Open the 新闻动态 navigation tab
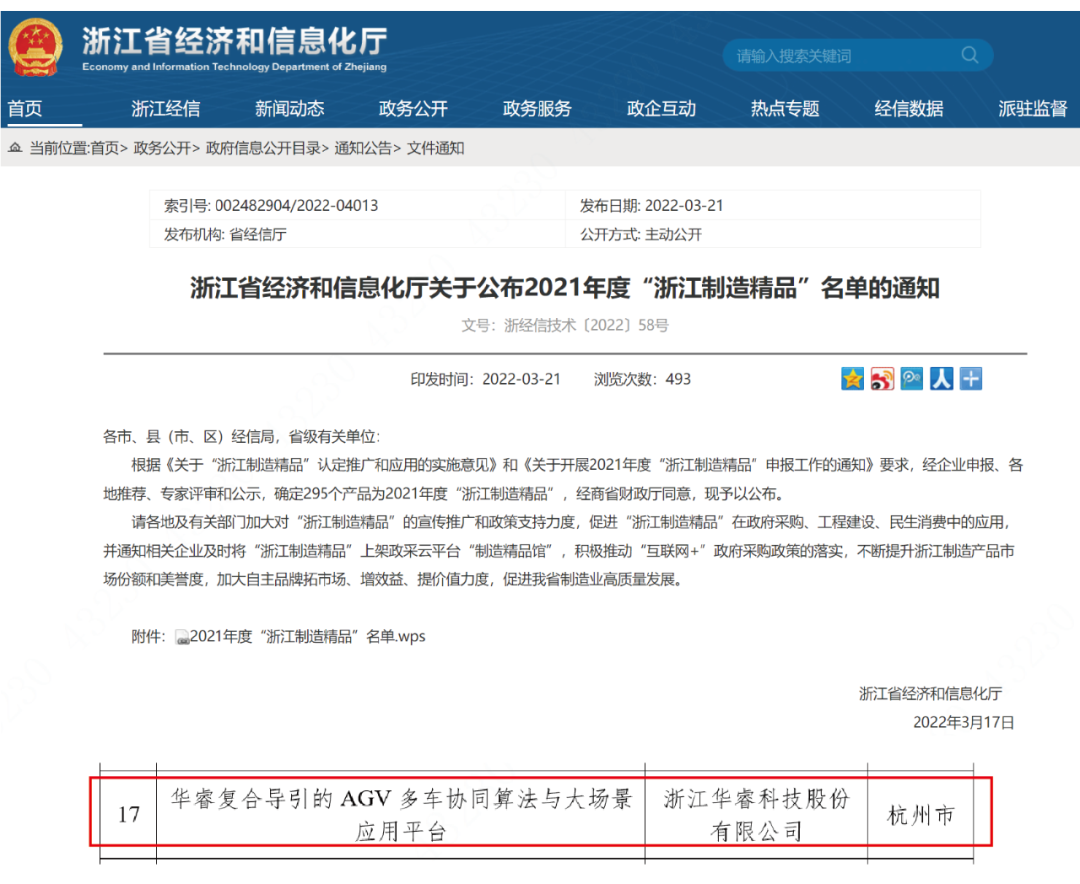 289,108
